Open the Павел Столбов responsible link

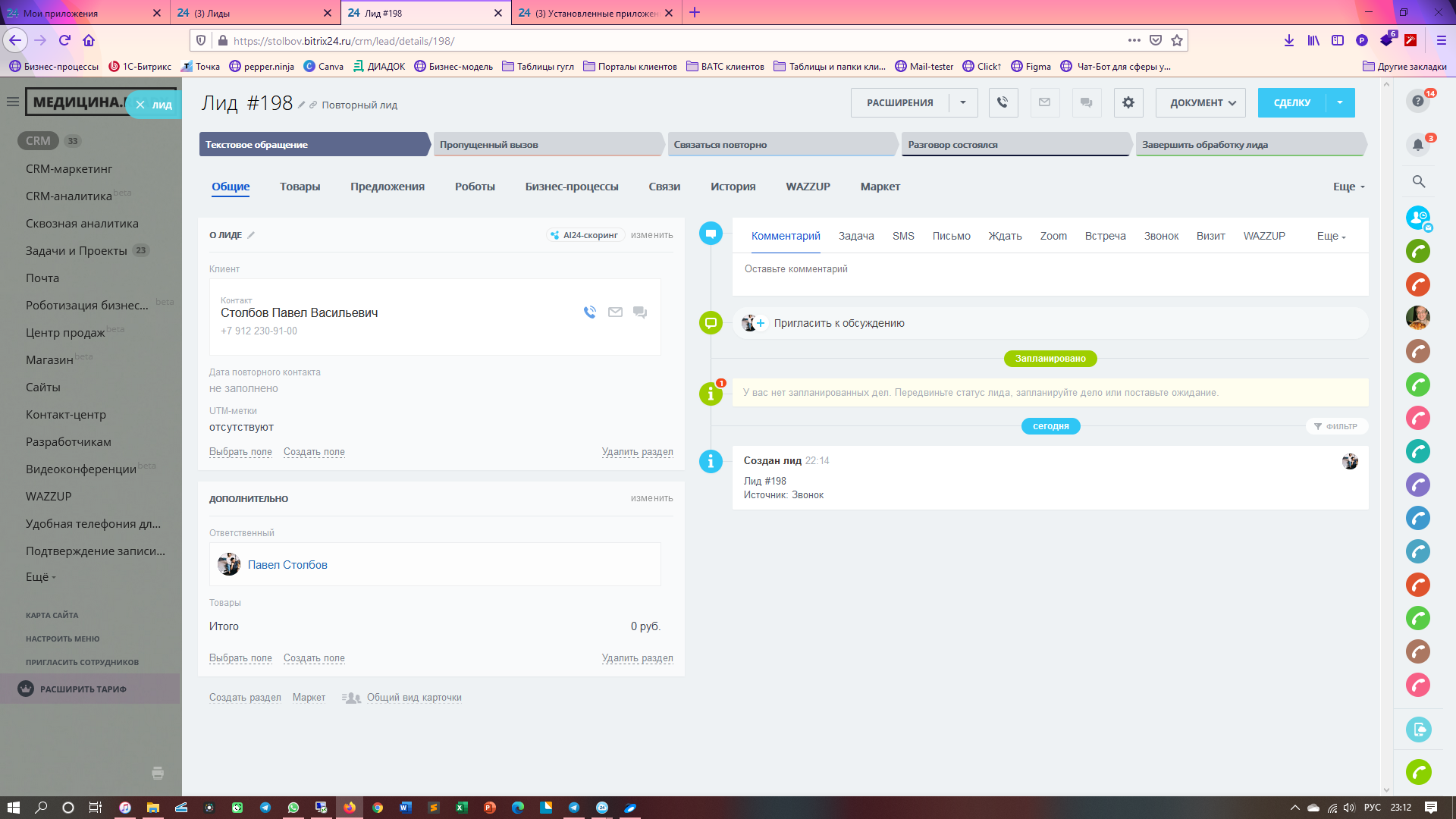point(287,565)
